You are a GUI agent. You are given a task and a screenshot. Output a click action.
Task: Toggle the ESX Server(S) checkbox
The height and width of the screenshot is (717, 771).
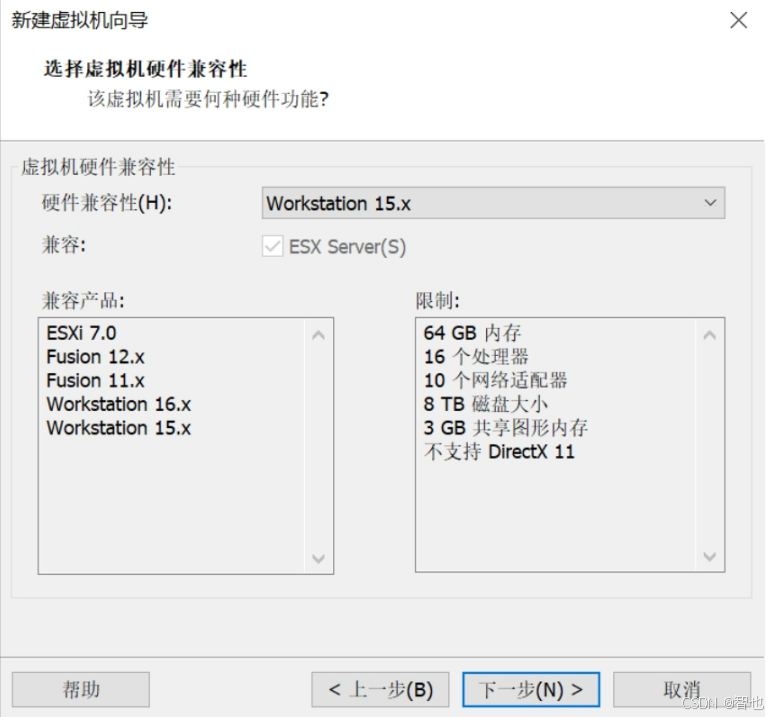point(272,246)
